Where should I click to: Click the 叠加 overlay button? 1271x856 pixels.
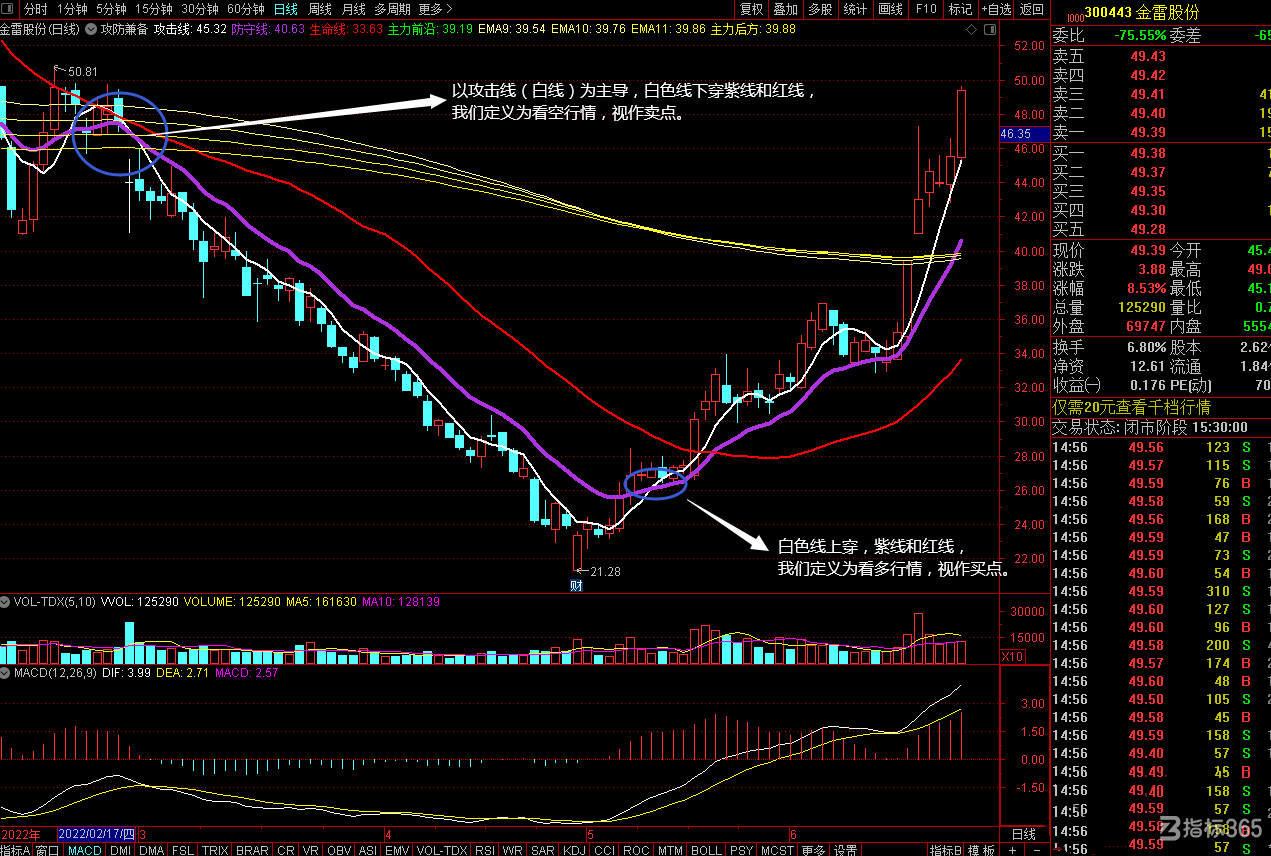click(x=786, y=9)
